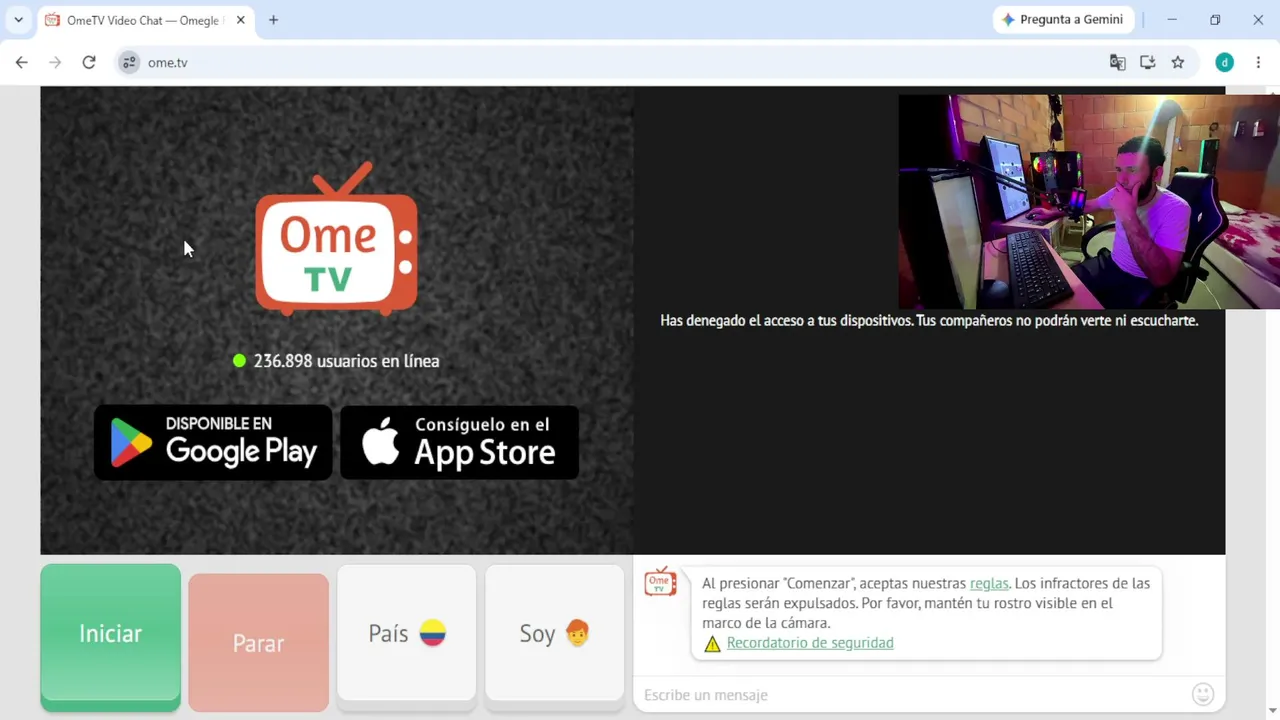Click the yellow warning triangle icon

click(712, 644)
